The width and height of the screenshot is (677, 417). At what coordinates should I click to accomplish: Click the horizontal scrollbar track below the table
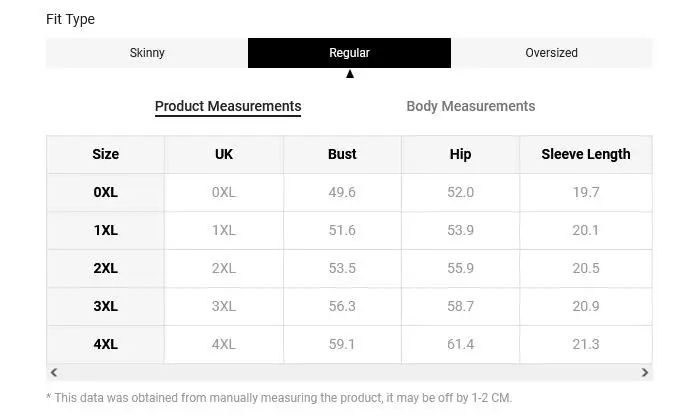point(349,372)
